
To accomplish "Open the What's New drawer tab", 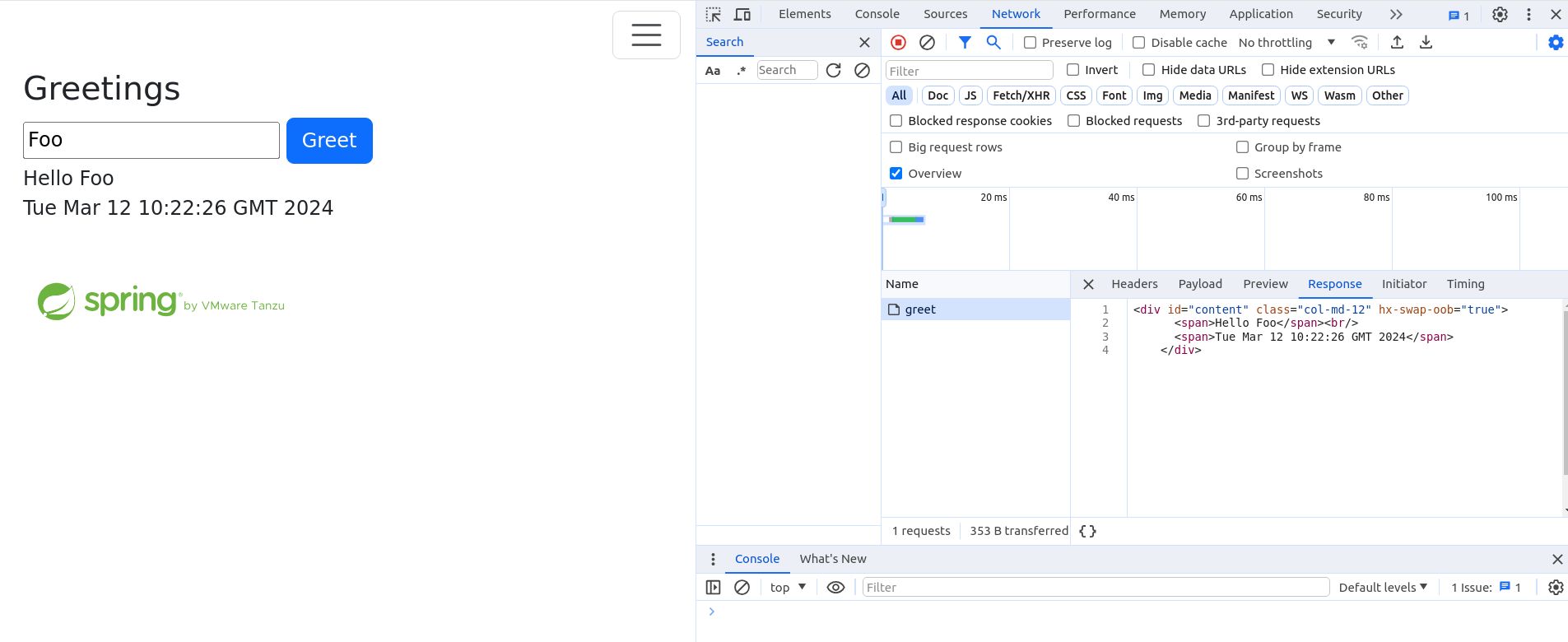I will [832, 559].
